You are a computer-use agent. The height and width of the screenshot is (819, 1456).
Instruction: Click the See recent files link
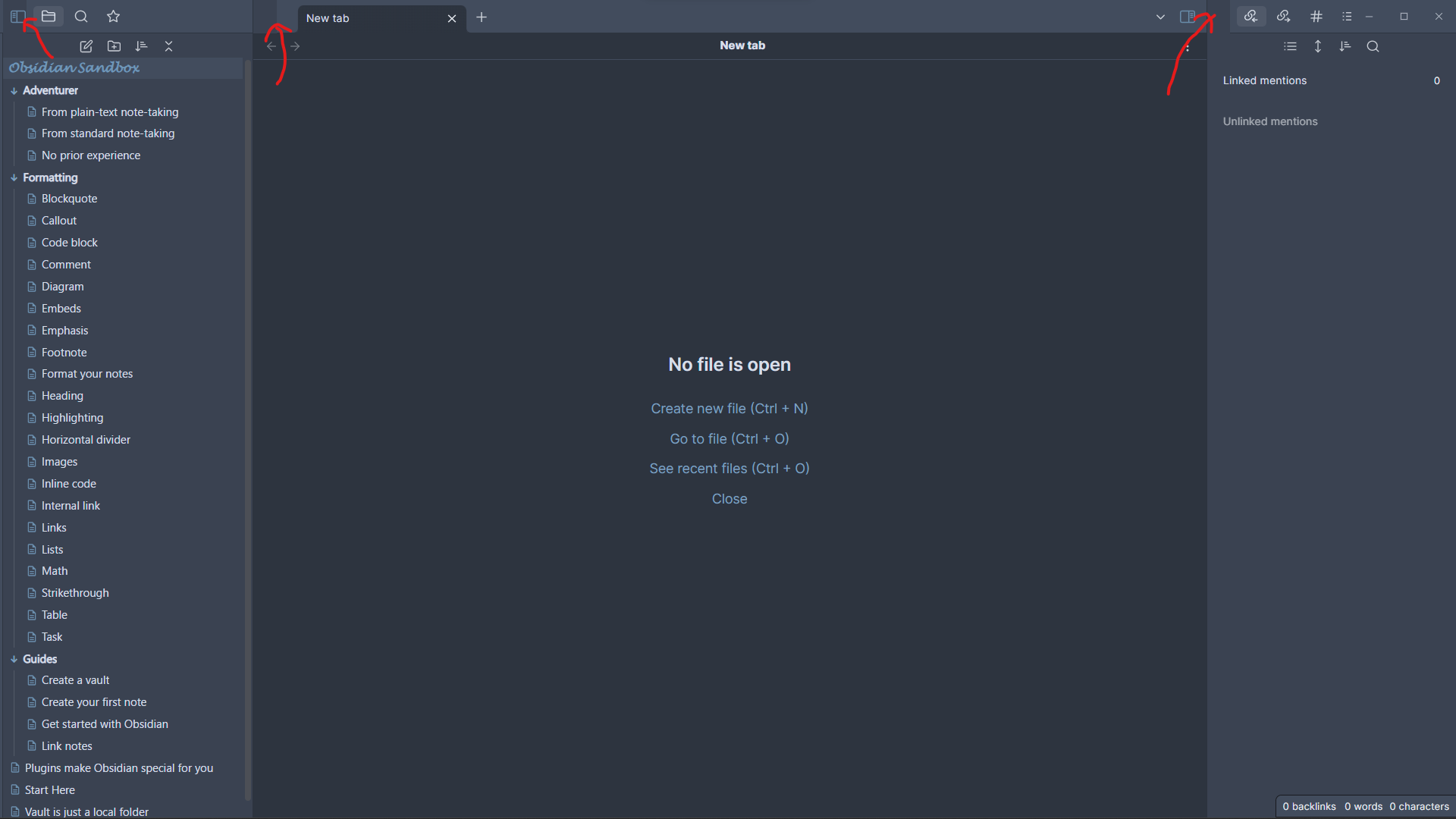729,468
